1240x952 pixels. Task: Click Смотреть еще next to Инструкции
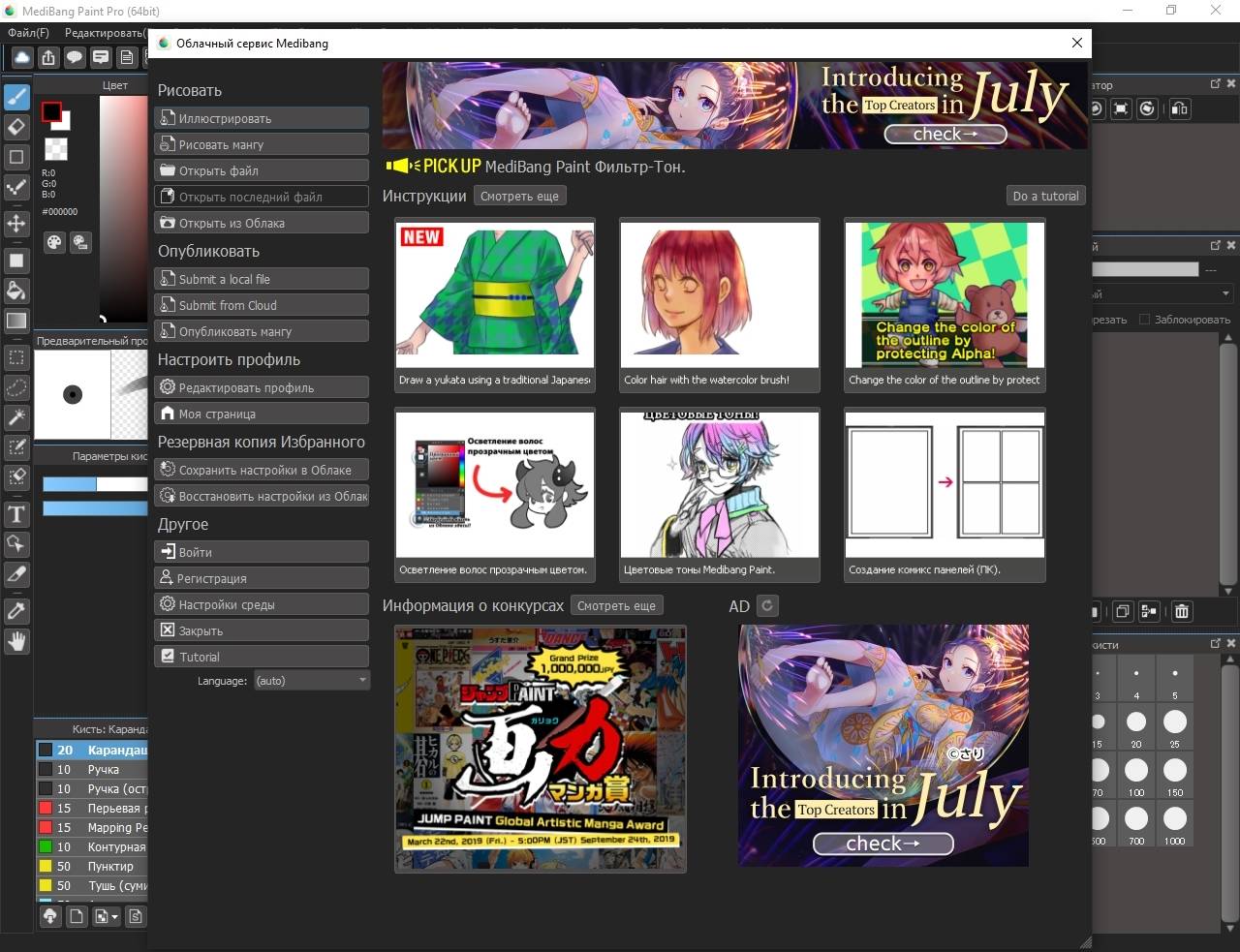click(x=520, y=196)
